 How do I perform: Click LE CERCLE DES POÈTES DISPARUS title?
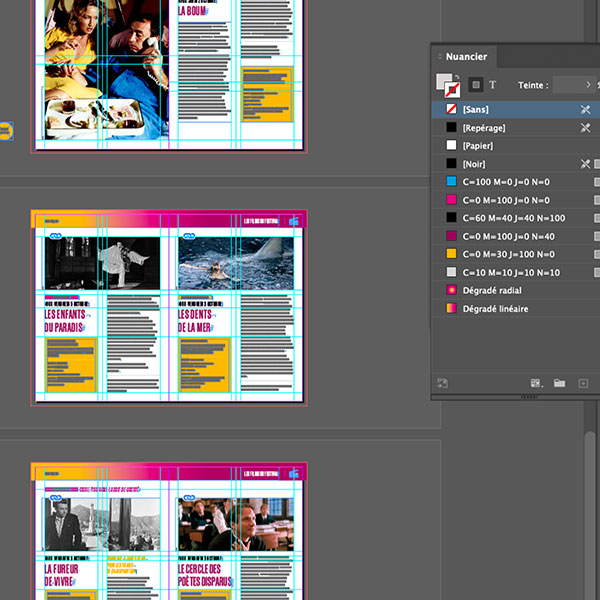pos(205,575)
